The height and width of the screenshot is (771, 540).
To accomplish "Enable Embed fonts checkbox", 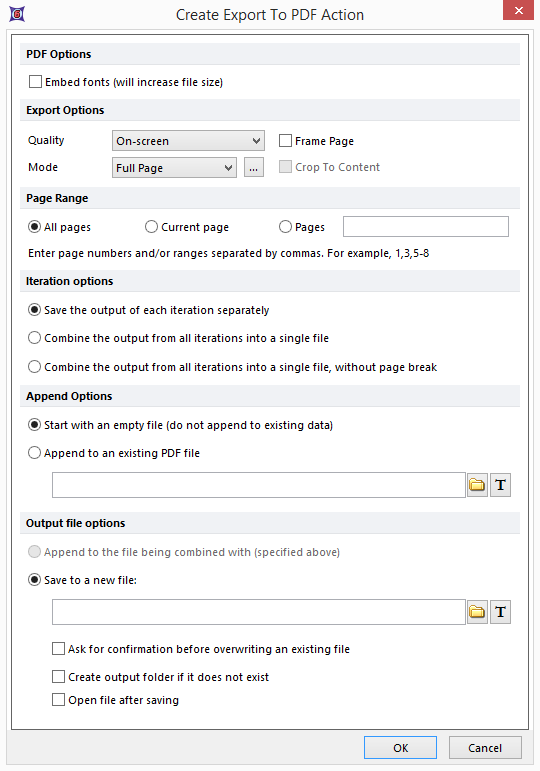I will 35,82.
